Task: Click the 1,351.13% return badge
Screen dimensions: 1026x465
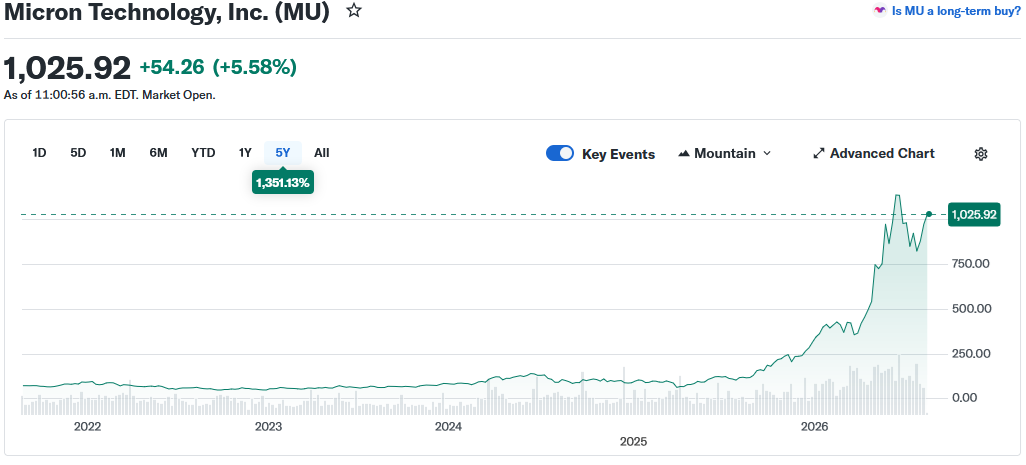Action: 283,183
